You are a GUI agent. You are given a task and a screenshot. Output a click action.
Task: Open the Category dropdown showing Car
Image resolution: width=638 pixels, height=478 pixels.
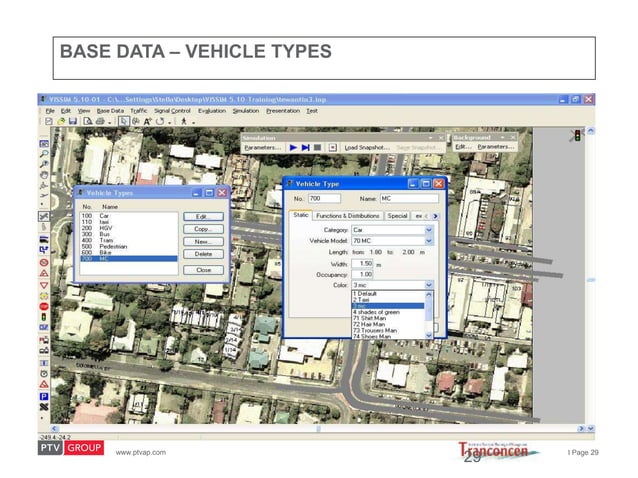pos(429,229)
